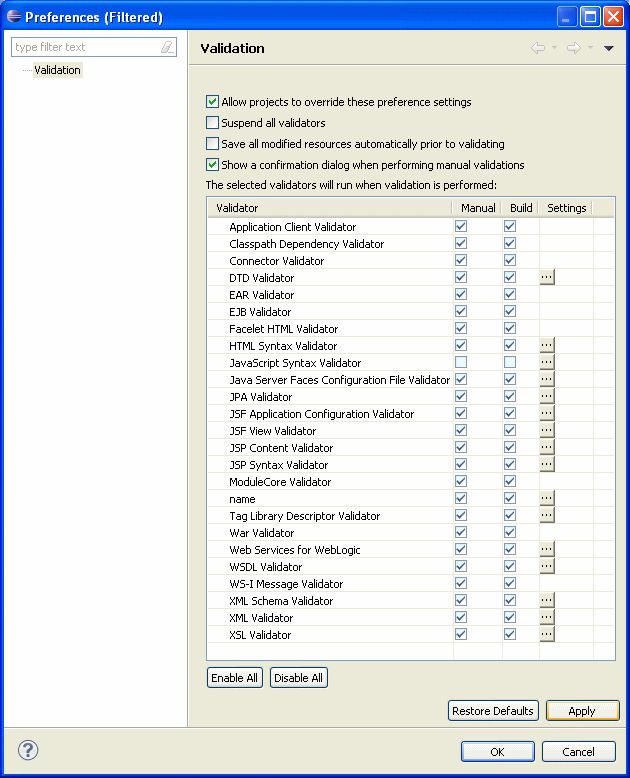Click the forward navigation arrow icon
Screen dimensions: 630x778
pos(574,48)
